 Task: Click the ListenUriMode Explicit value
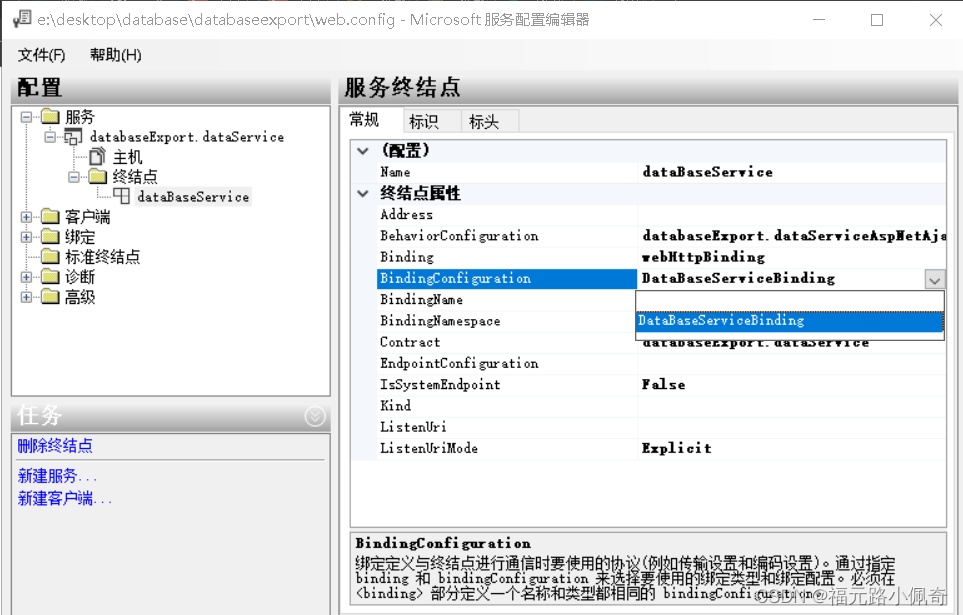click(676, 449)
